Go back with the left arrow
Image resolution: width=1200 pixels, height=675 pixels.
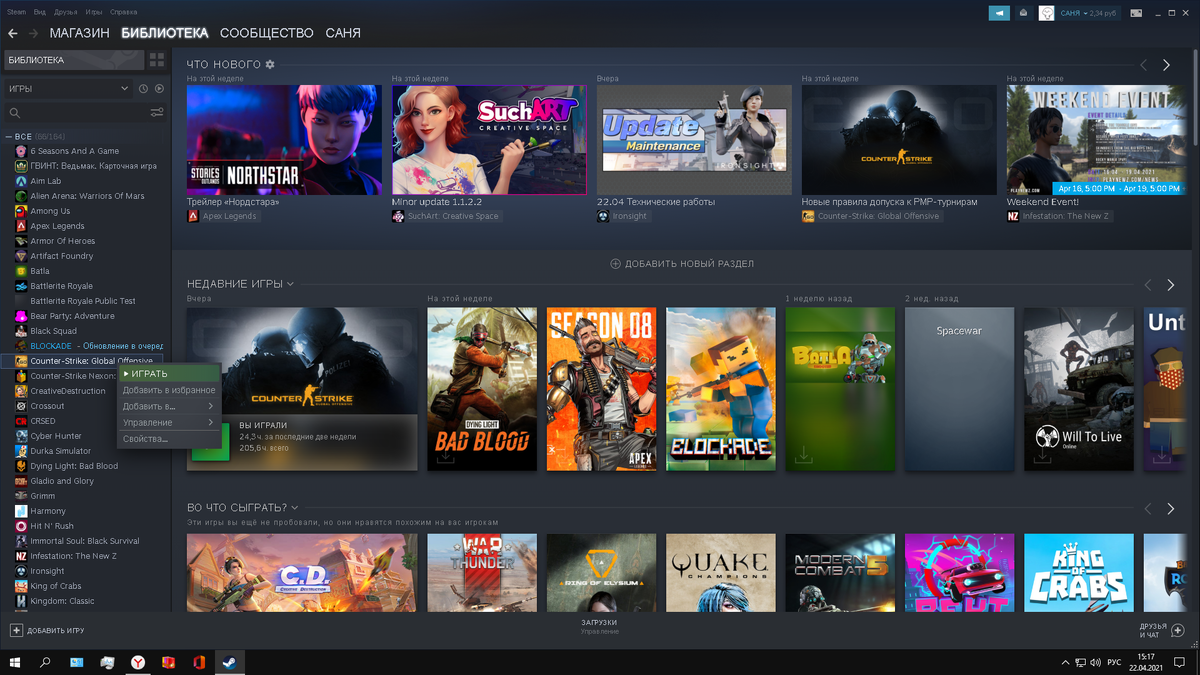tap(13, 33)
